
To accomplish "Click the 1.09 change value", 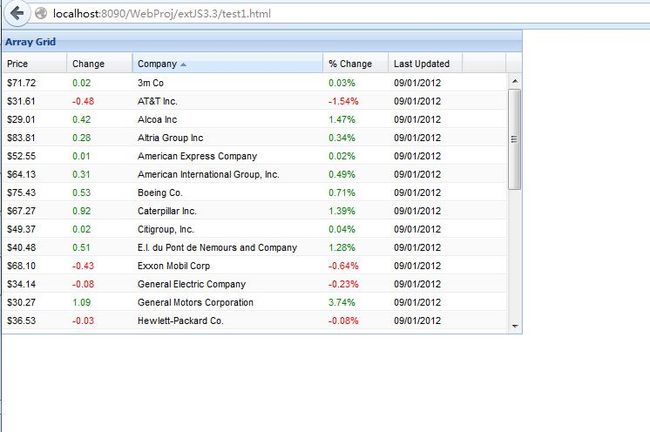I will (81, 302).
